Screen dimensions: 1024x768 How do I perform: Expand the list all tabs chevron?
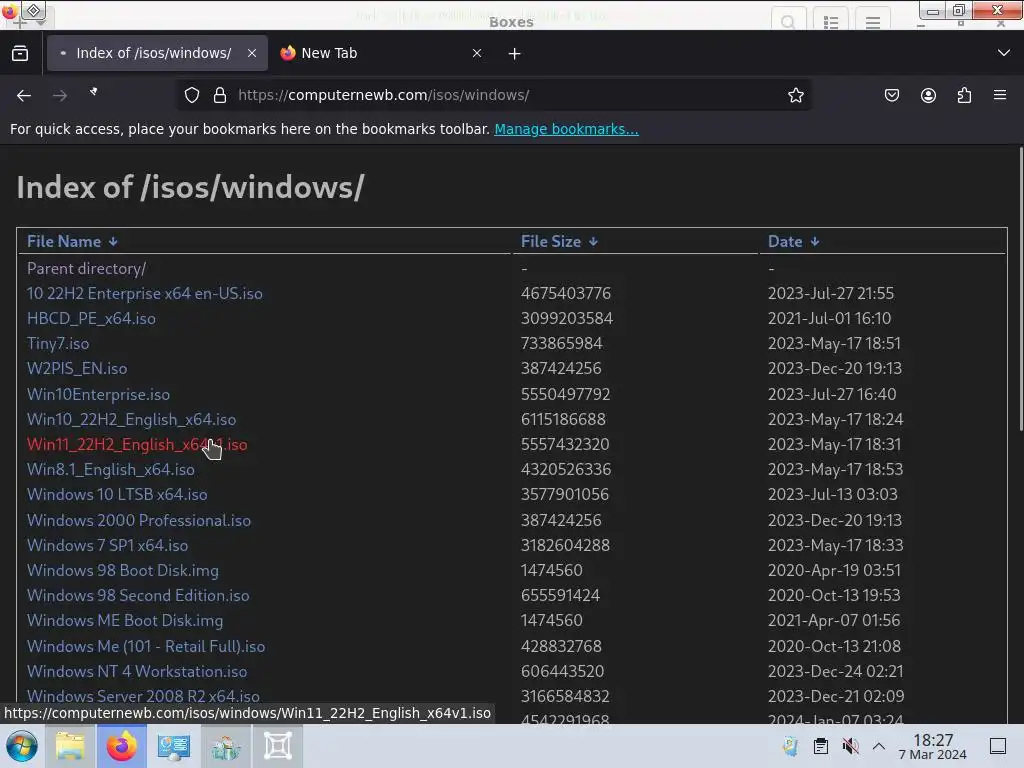point(1004,53)
